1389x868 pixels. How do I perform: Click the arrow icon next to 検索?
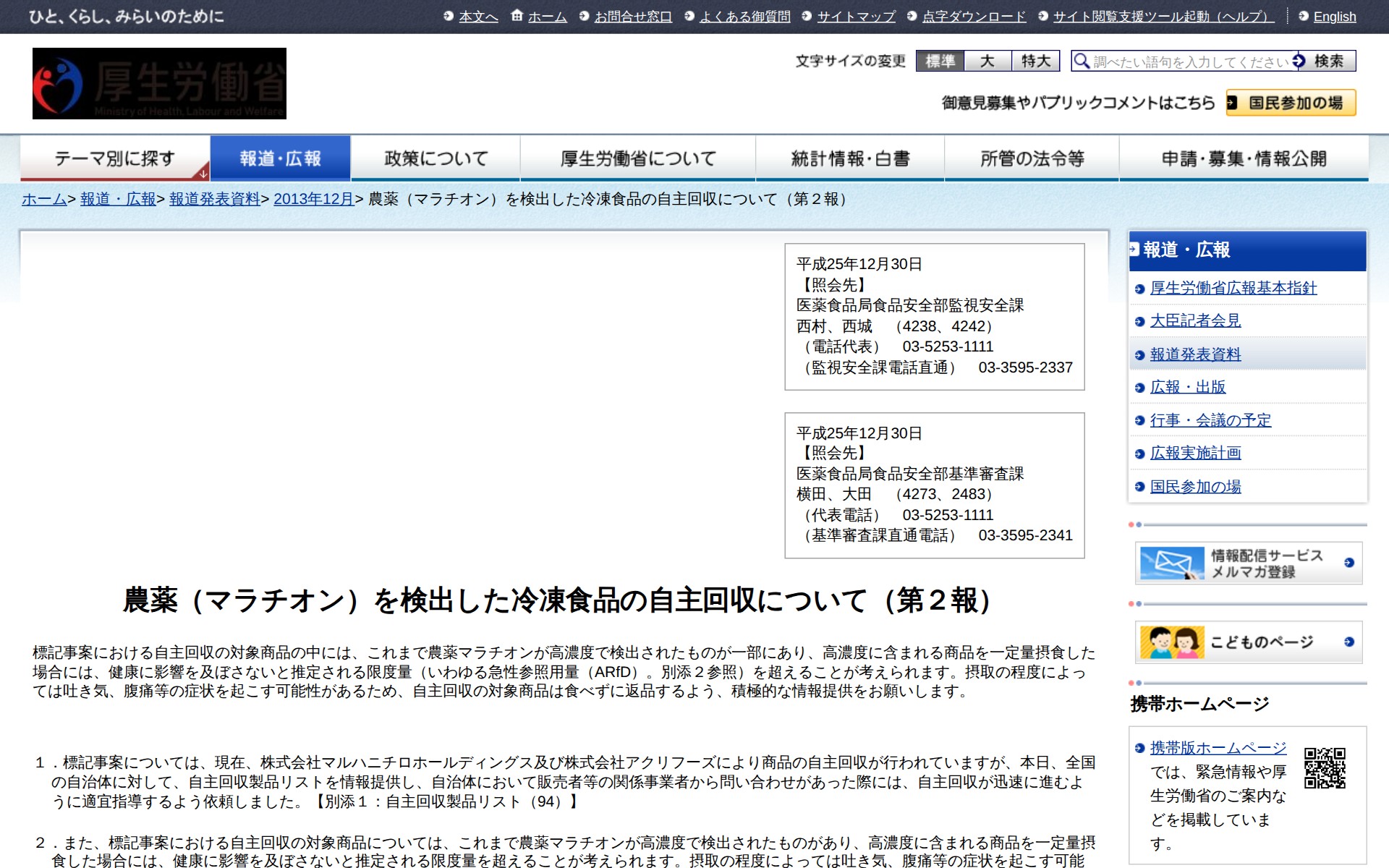click(1300, 61)
